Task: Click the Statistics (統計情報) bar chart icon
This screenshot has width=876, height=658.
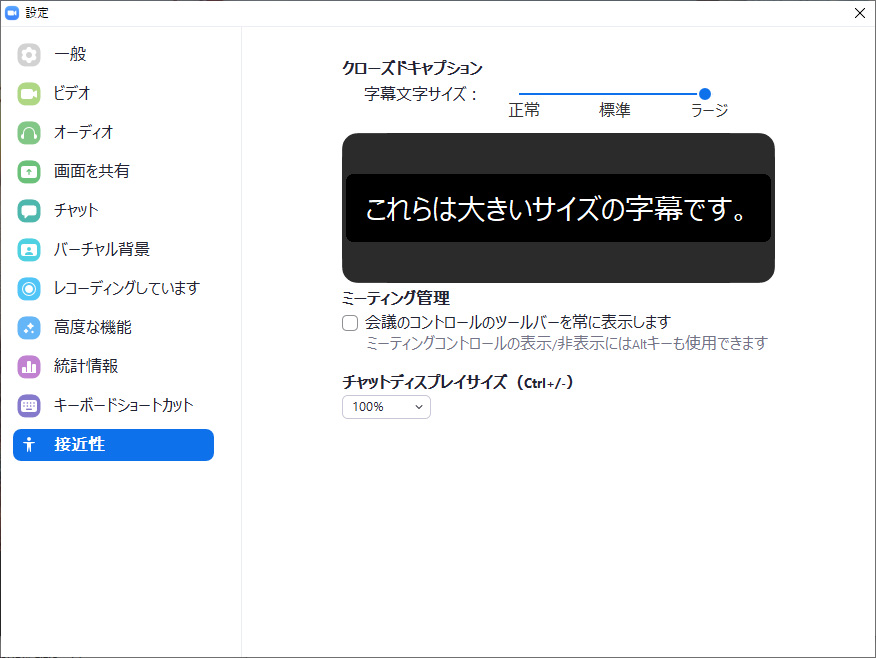Action: 29,367
